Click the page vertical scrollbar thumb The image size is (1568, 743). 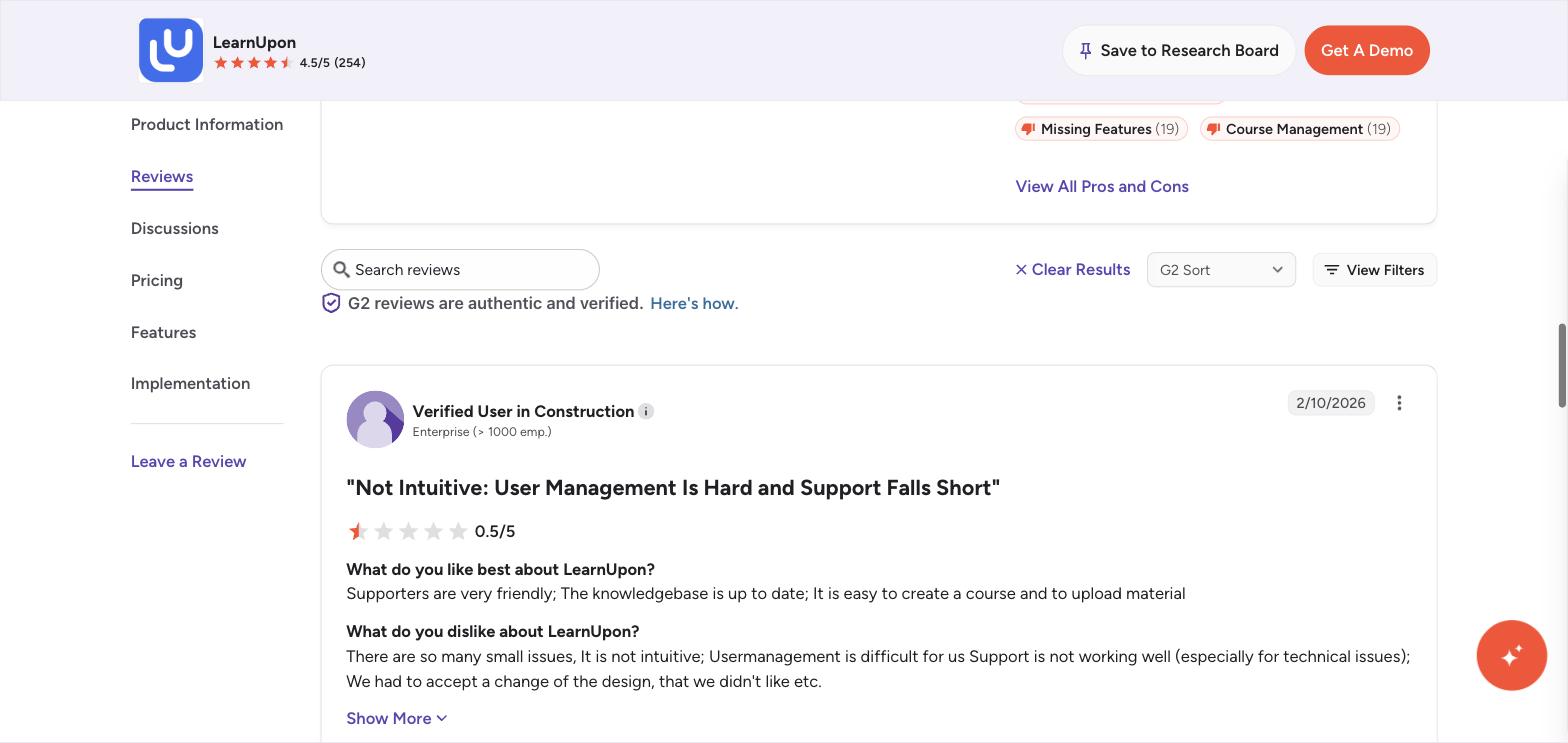pyautogui.click(x=1562, y=365)
